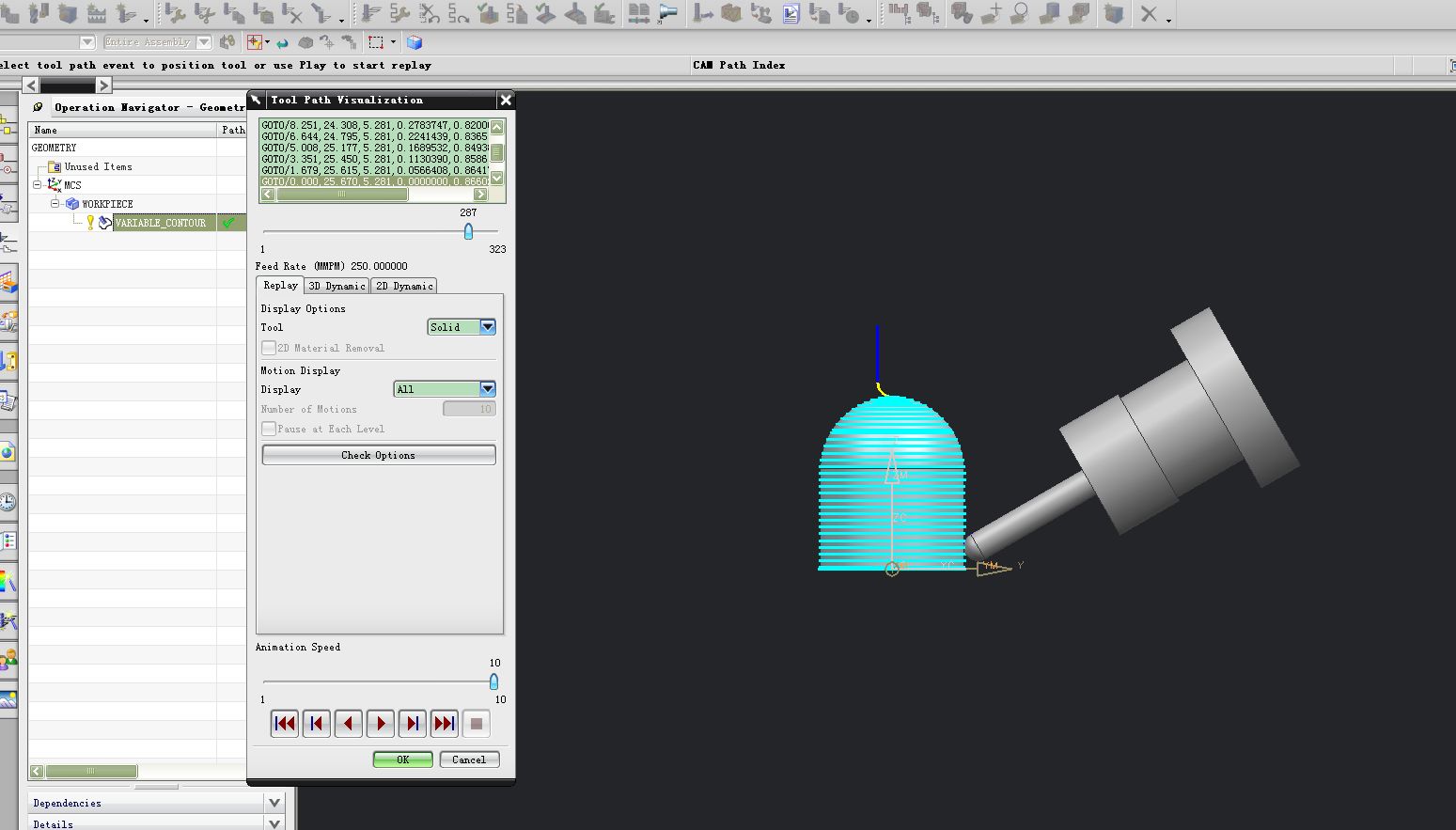
Task: Open the Tool display dropdown showing Solid
Action: point(462,327)
